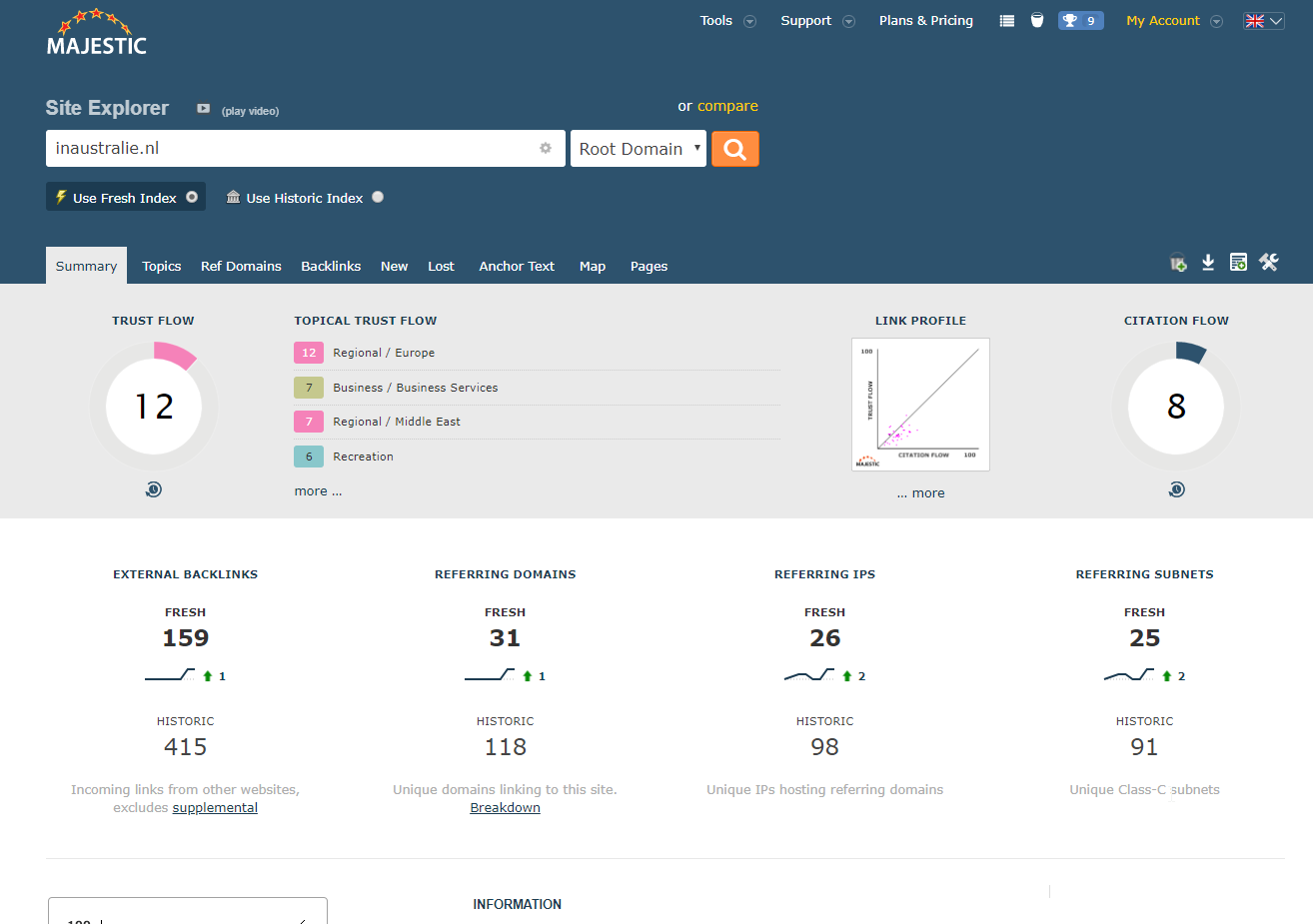The width and height of the screenshot is (1313, 924).
Task: Click olive swatch 7 for Business Services
Action: click(x=309, y=388)
